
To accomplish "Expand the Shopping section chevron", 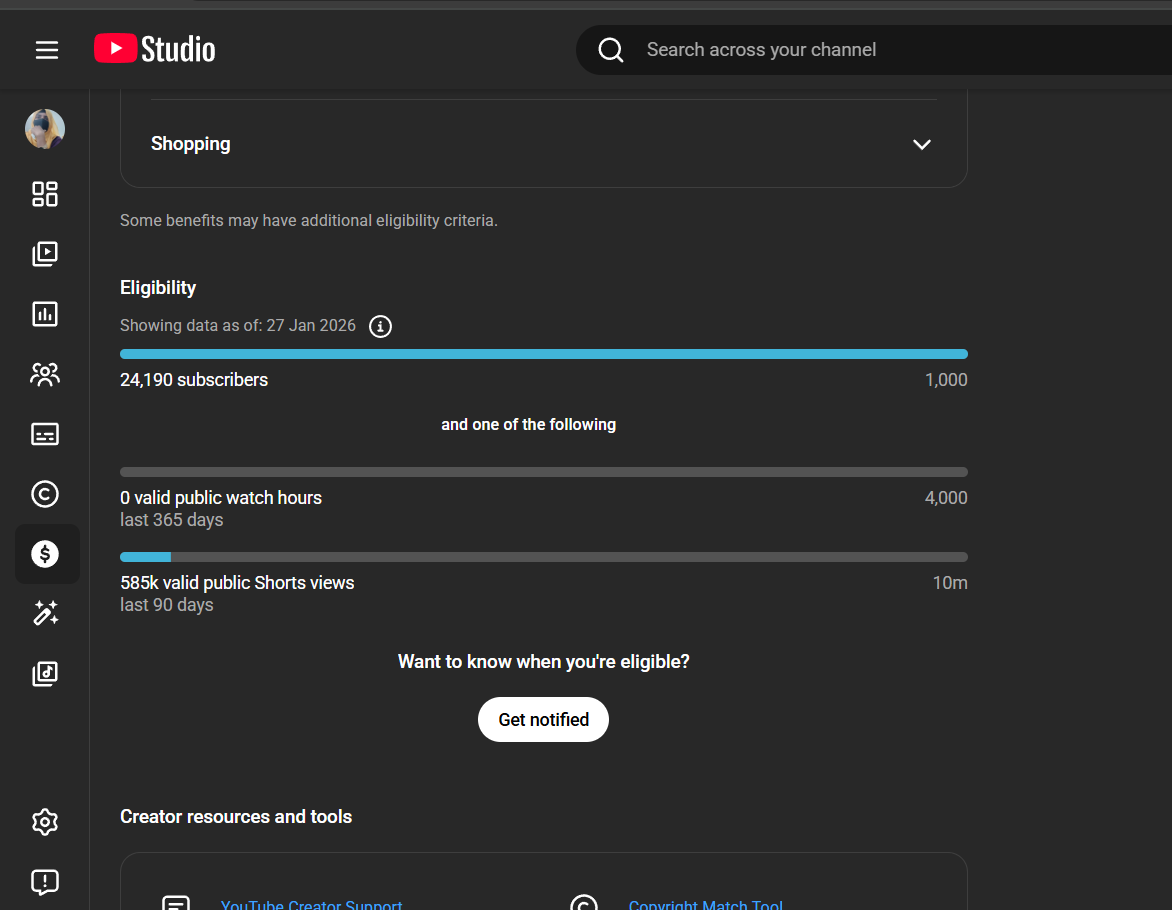I will tap(921, 145).
